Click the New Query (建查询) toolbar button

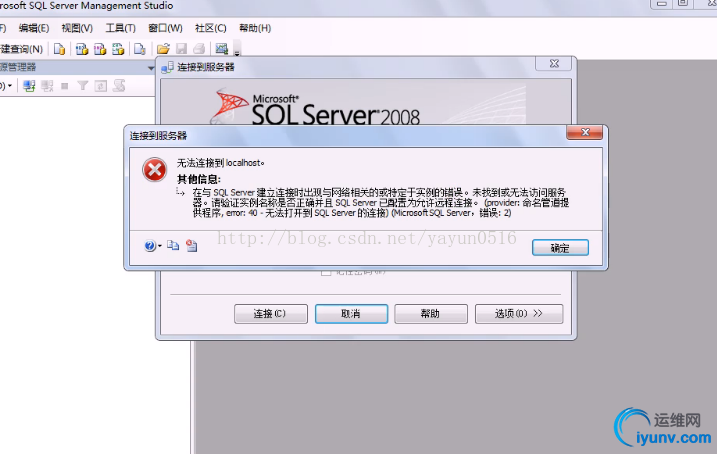[x=21, y=49]
